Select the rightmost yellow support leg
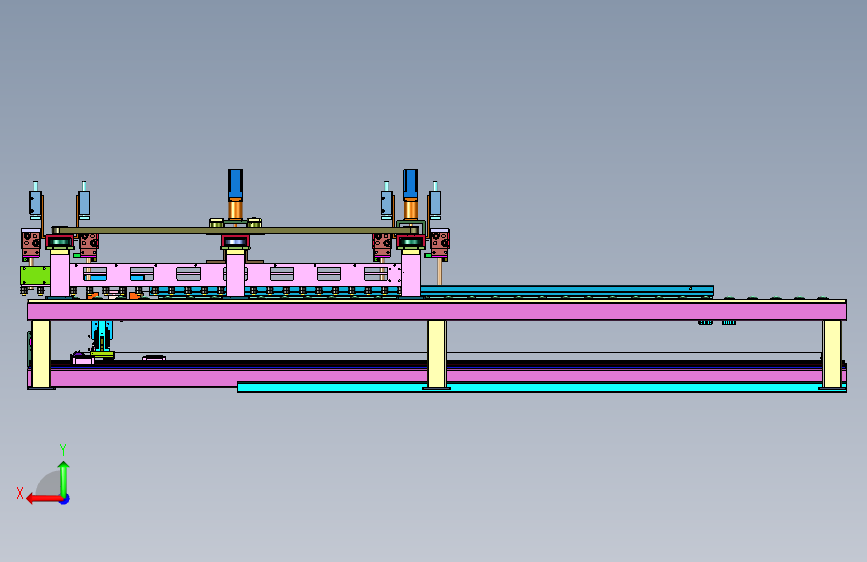The image size is (867, 562). pyautogui.click(x=832, y=354)
